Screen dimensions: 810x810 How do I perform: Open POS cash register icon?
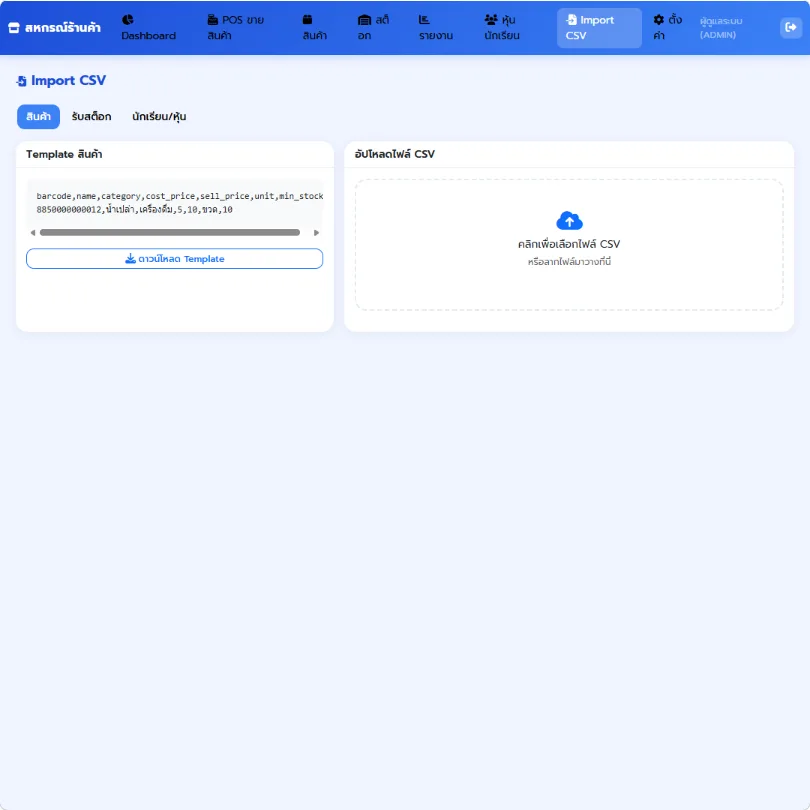(212, 20)
